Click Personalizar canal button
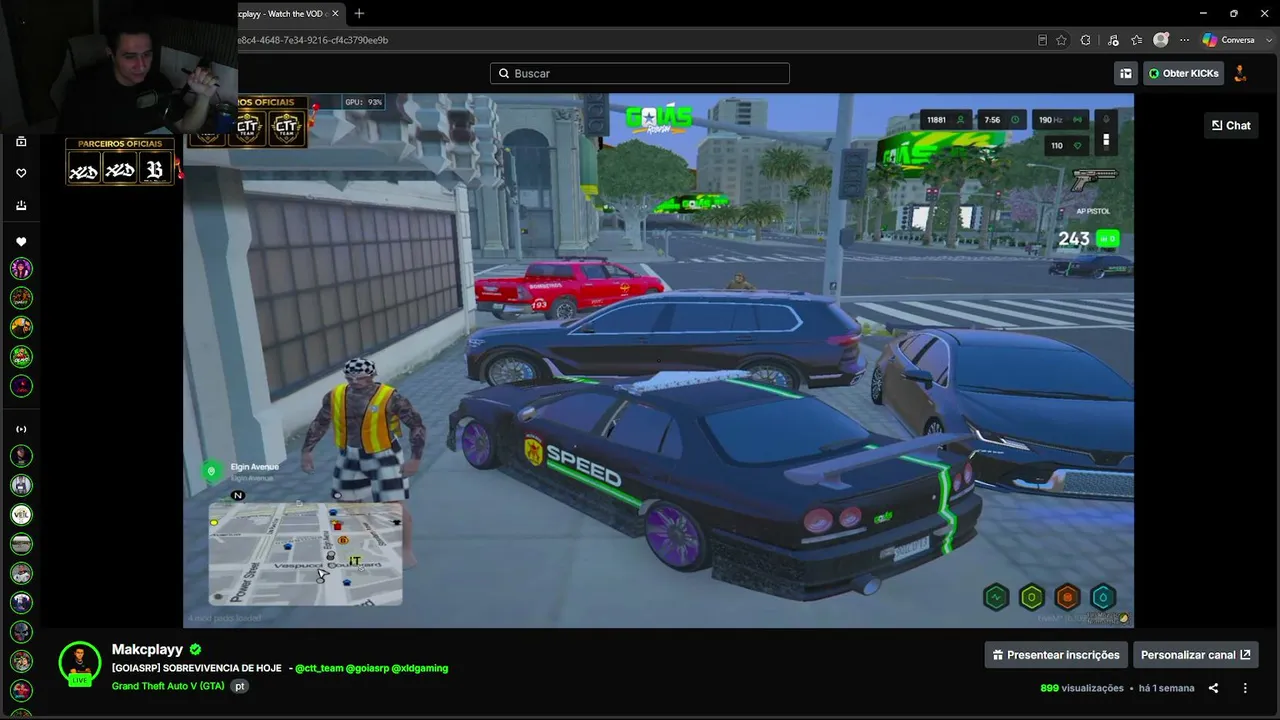Viewport: 1280px width, 720px height. coord(1195,655)
